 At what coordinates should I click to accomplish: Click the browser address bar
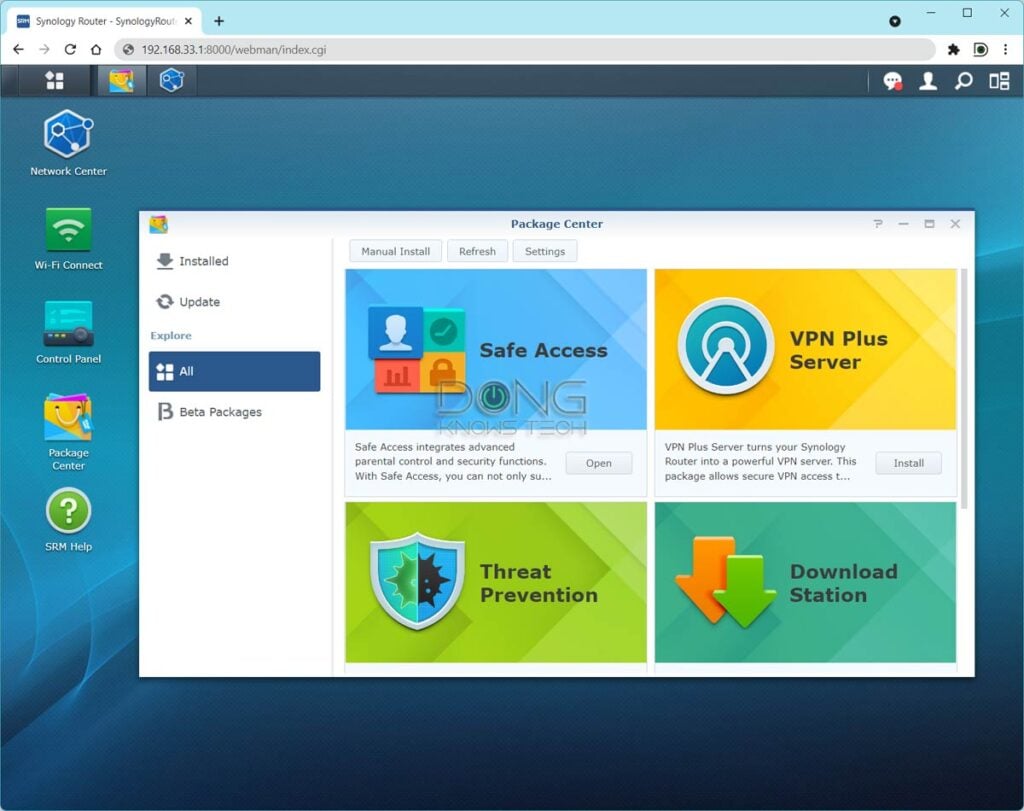pyautogui.click(x=525, y=50)
